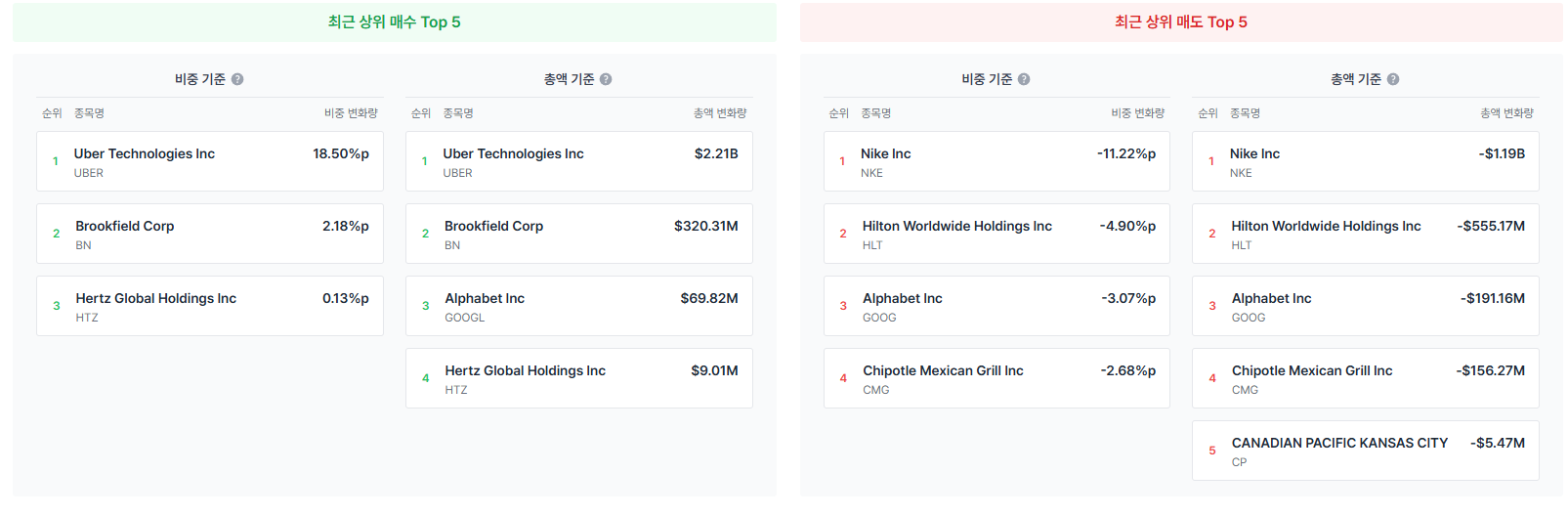This screenshot has width=1568, height=516.
Task: Open Uber Technologies Inc in the buy 비중 기준 list
Action: (x=210, y=161)
